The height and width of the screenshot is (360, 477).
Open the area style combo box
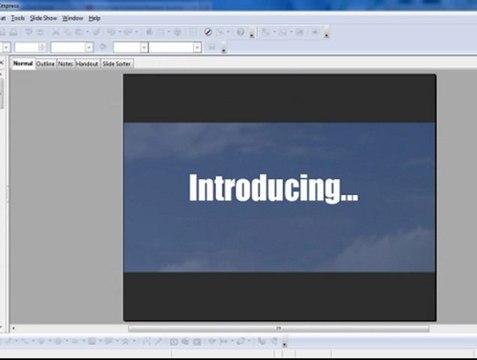[x=130, y=47]
